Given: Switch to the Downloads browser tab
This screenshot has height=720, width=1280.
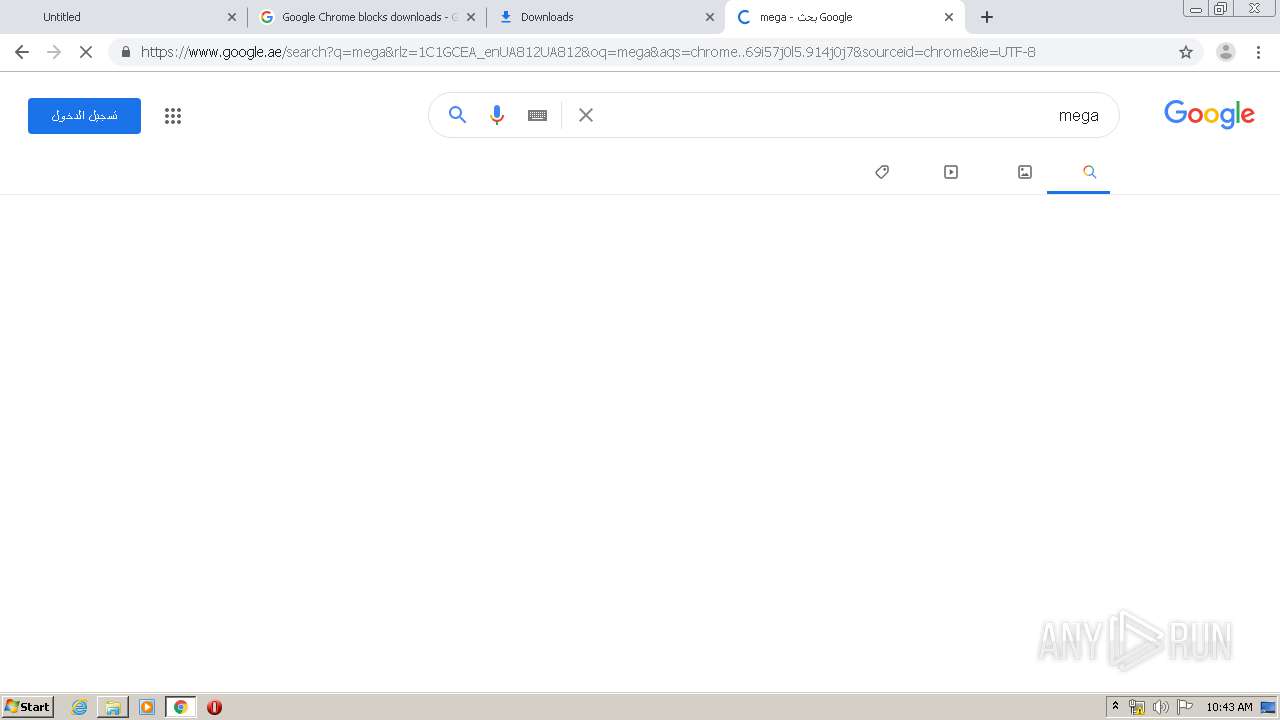Looking at the screenshot, I should tap(606, 17).
